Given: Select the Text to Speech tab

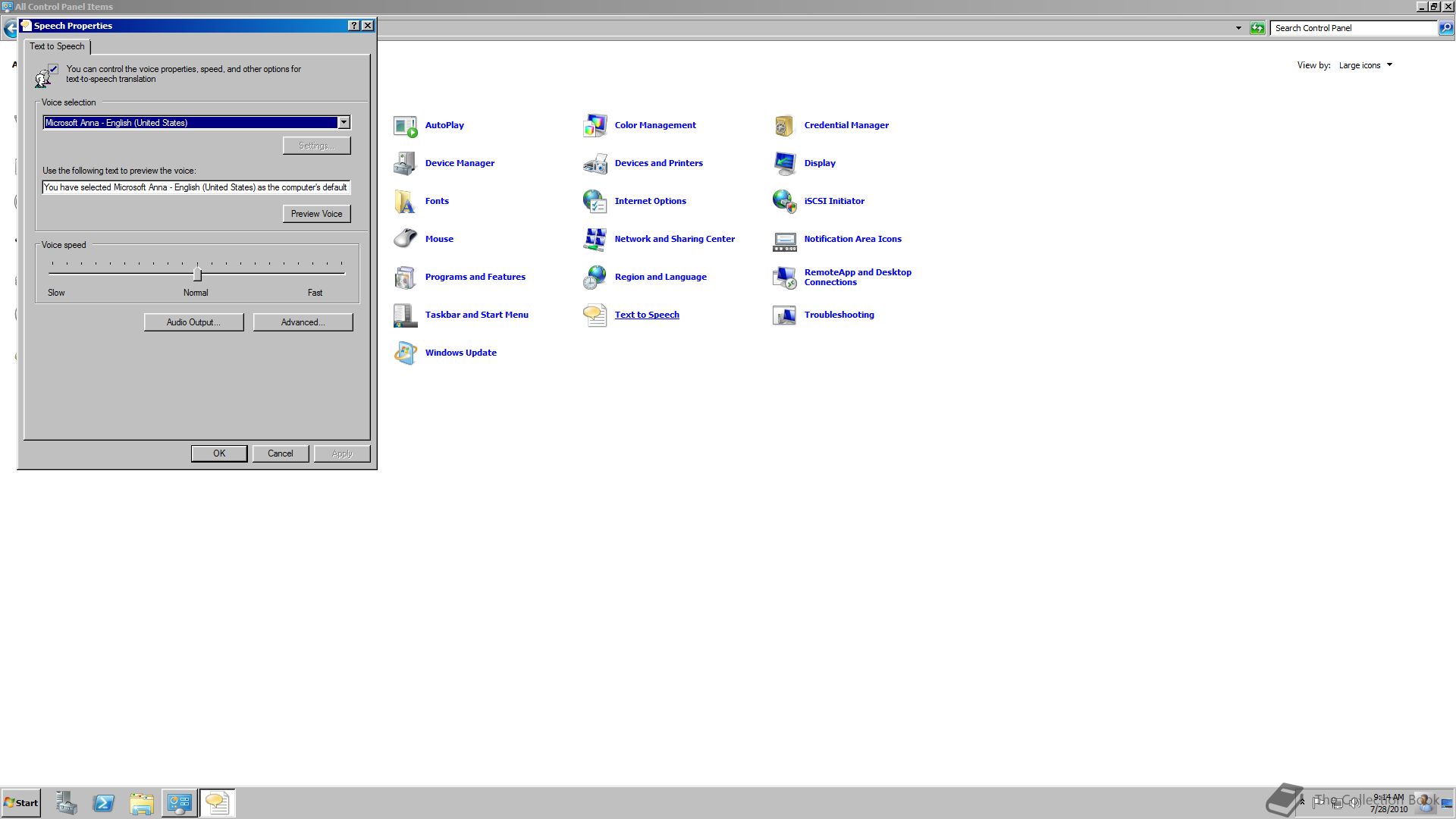Looking at the screenshot, I should [58, 46].
